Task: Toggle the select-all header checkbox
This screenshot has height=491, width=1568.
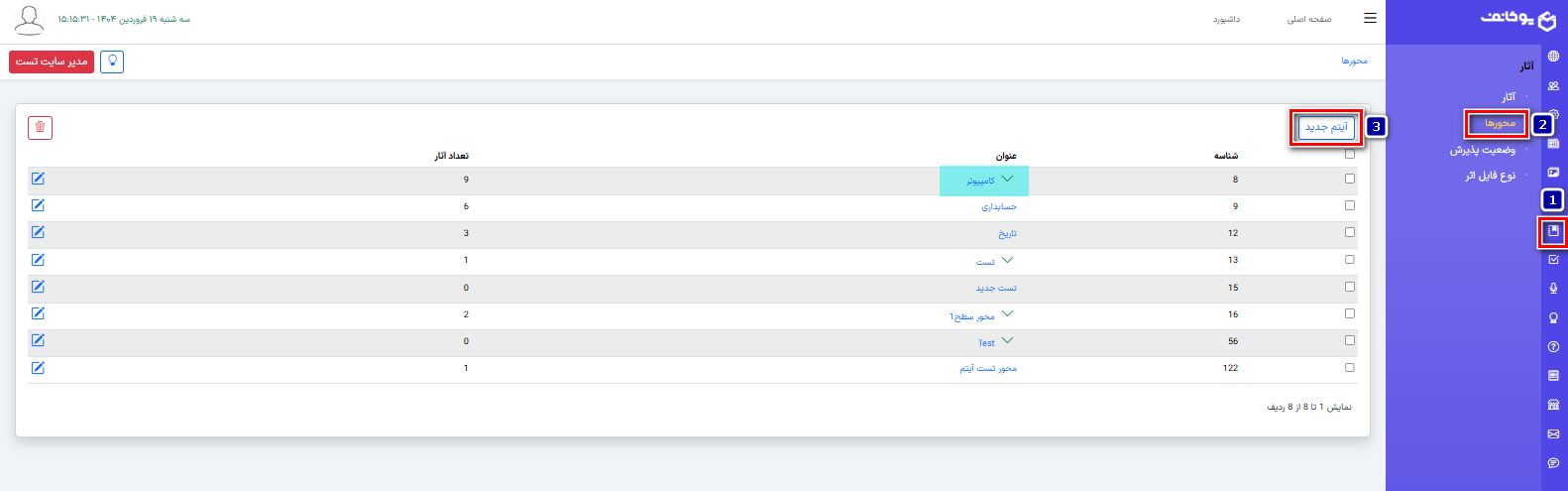Action: [1349, 154]
